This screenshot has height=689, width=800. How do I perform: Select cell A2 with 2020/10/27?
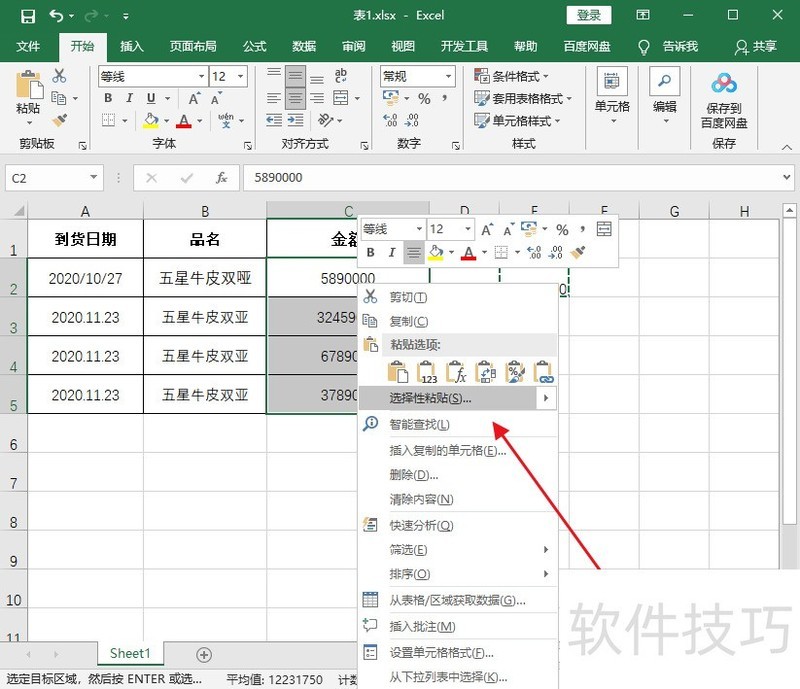coord(85,278)
